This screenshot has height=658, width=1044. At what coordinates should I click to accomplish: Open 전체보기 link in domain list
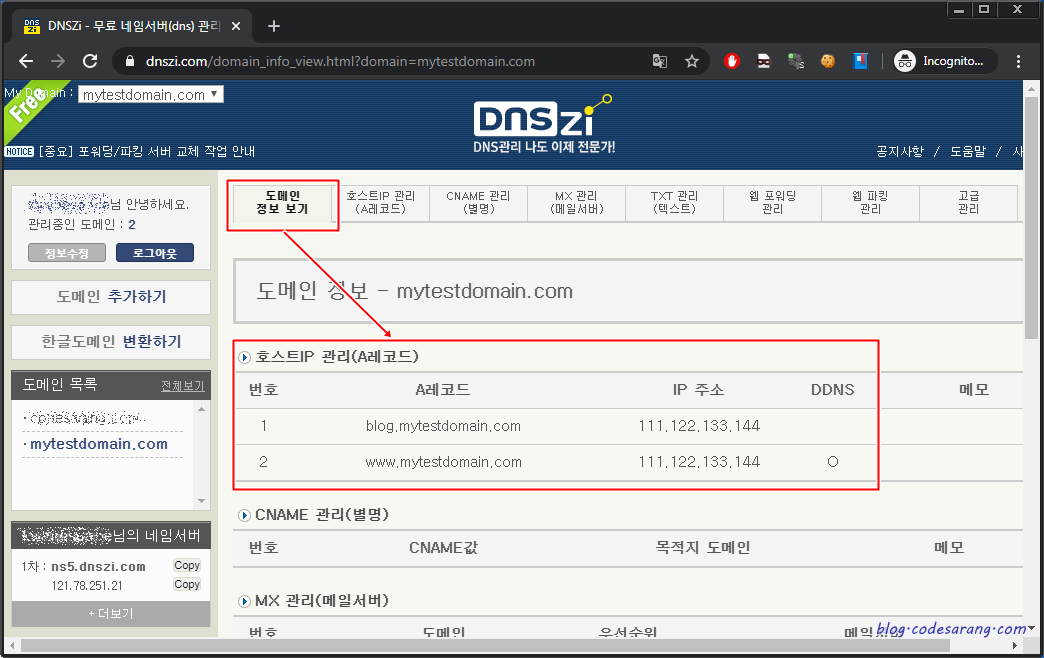(182, 386)
